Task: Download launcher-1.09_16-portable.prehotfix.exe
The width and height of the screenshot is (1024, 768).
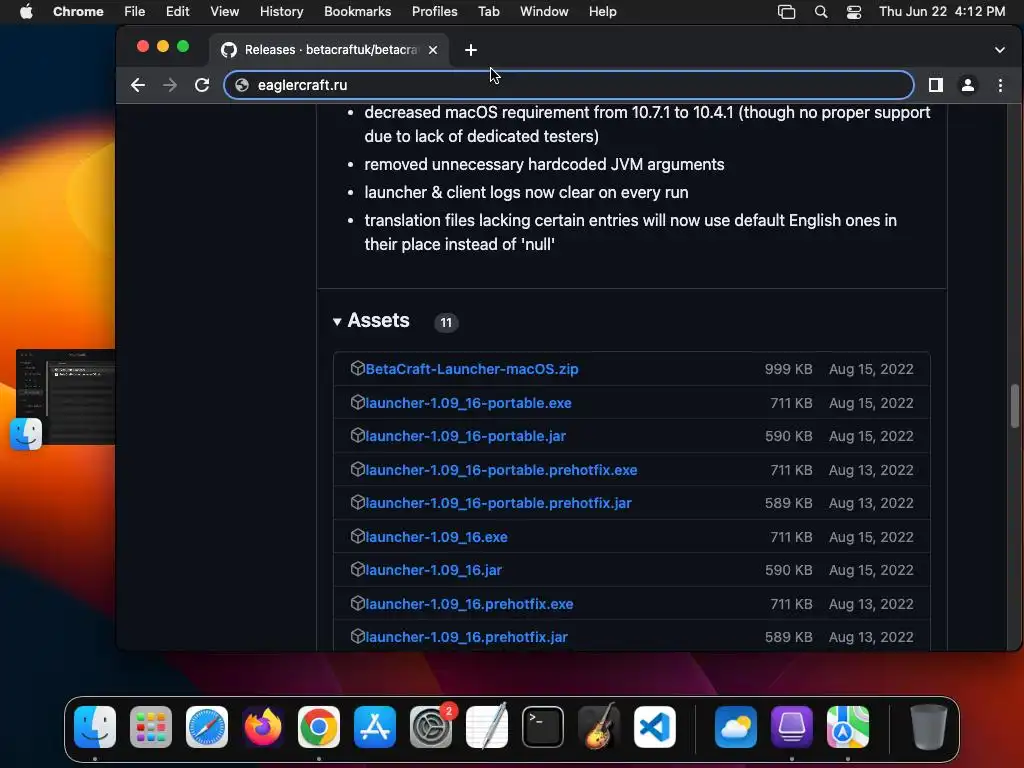Action: click(x=501, y=470)
